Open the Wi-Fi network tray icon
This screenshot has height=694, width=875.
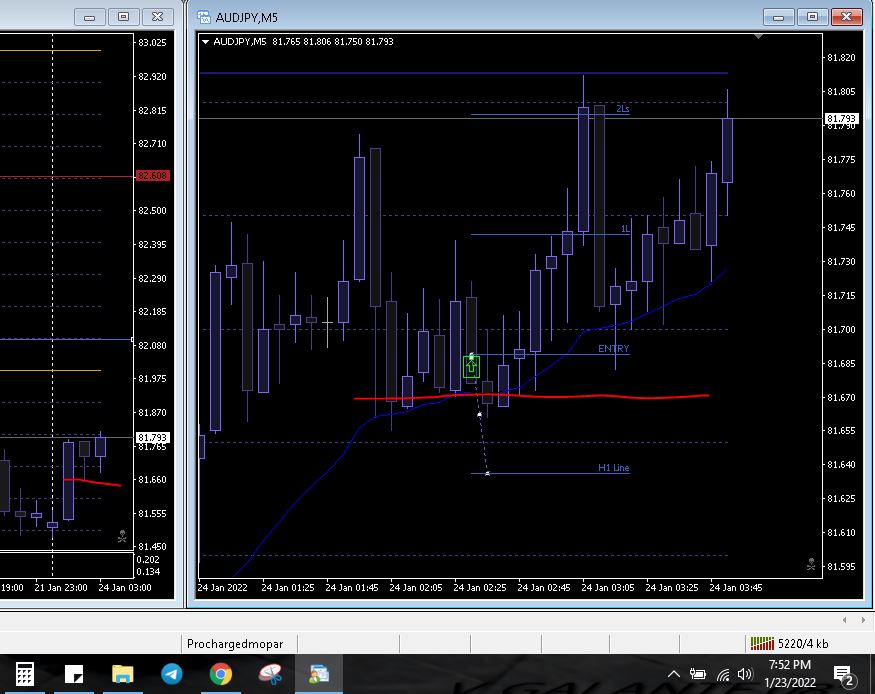[723, 674]
